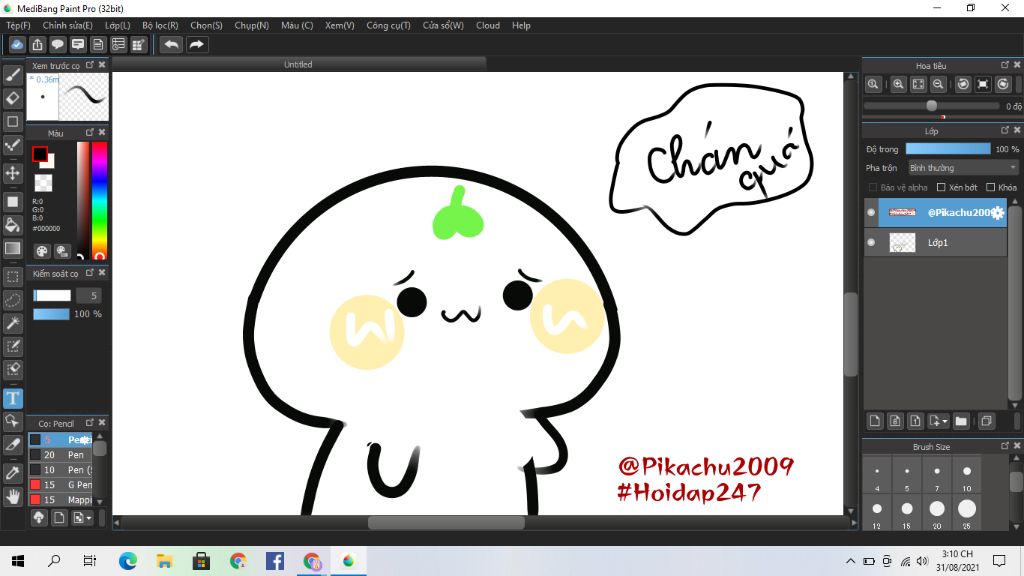Rotate canvas left in navigator
This screenshot has height=576, width=1024.
point(963,84)
